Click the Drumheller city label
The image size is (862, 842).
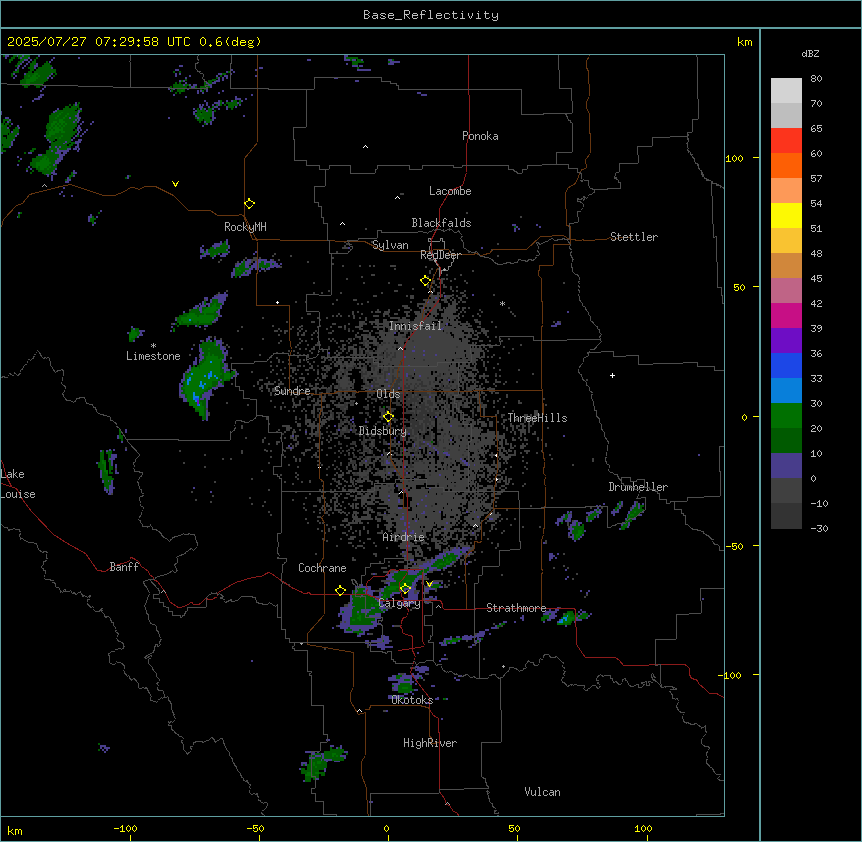(x=638, y=487)
